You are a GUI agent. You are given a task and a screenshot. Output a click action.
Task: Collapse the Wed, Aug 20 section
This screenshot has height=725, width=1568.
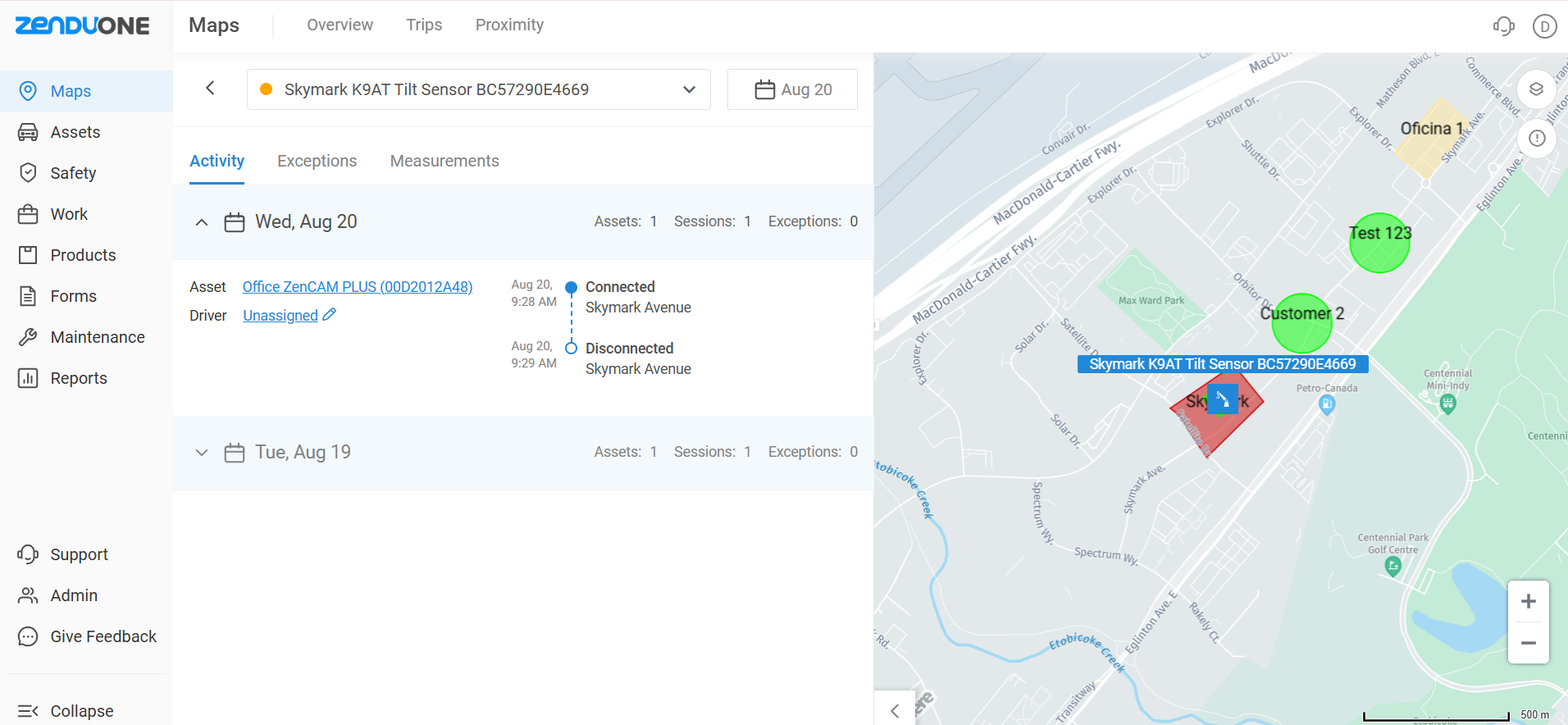tap(202, 222)
